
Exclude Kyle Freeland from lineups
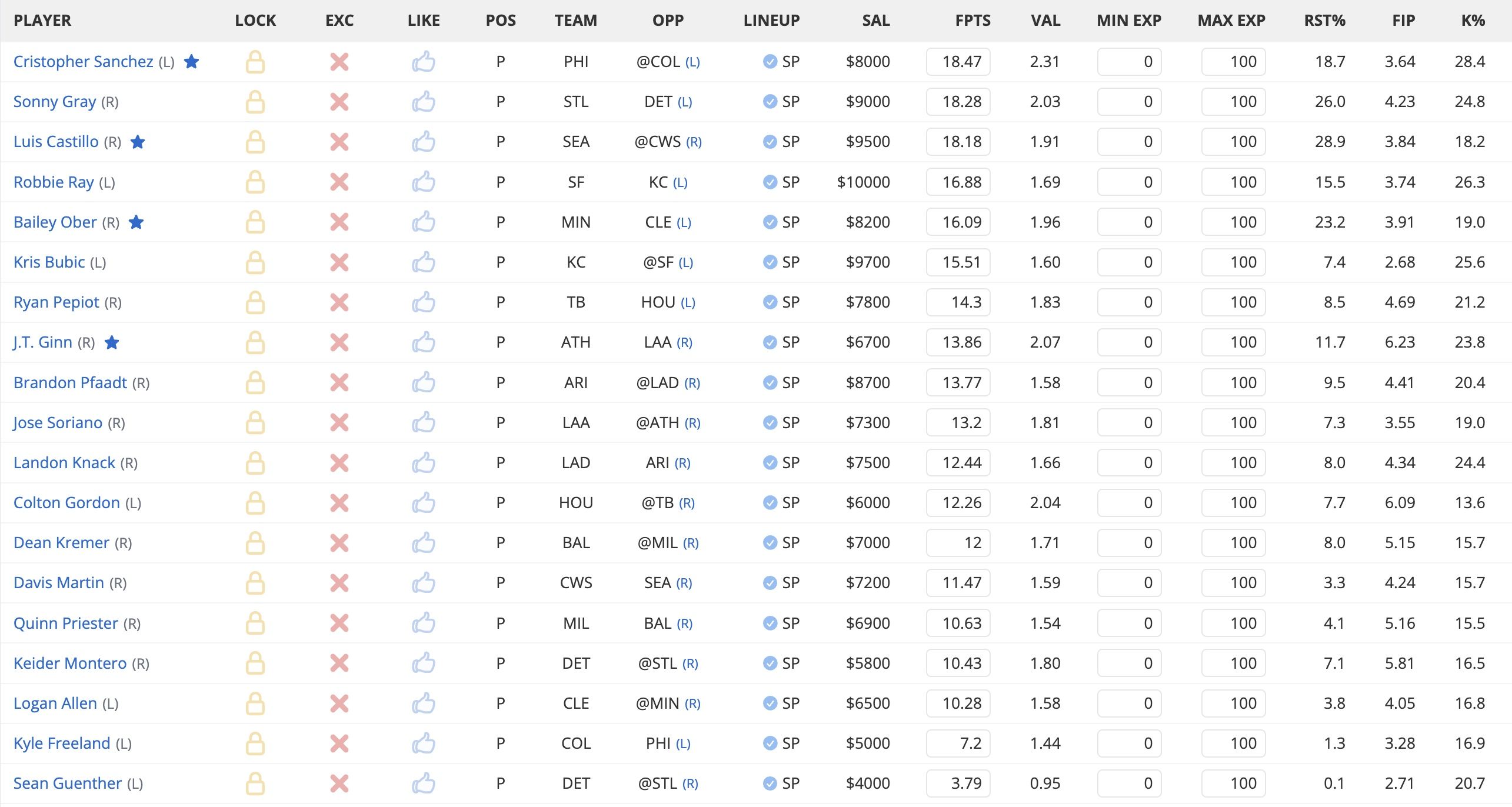[x=339, y=743]
